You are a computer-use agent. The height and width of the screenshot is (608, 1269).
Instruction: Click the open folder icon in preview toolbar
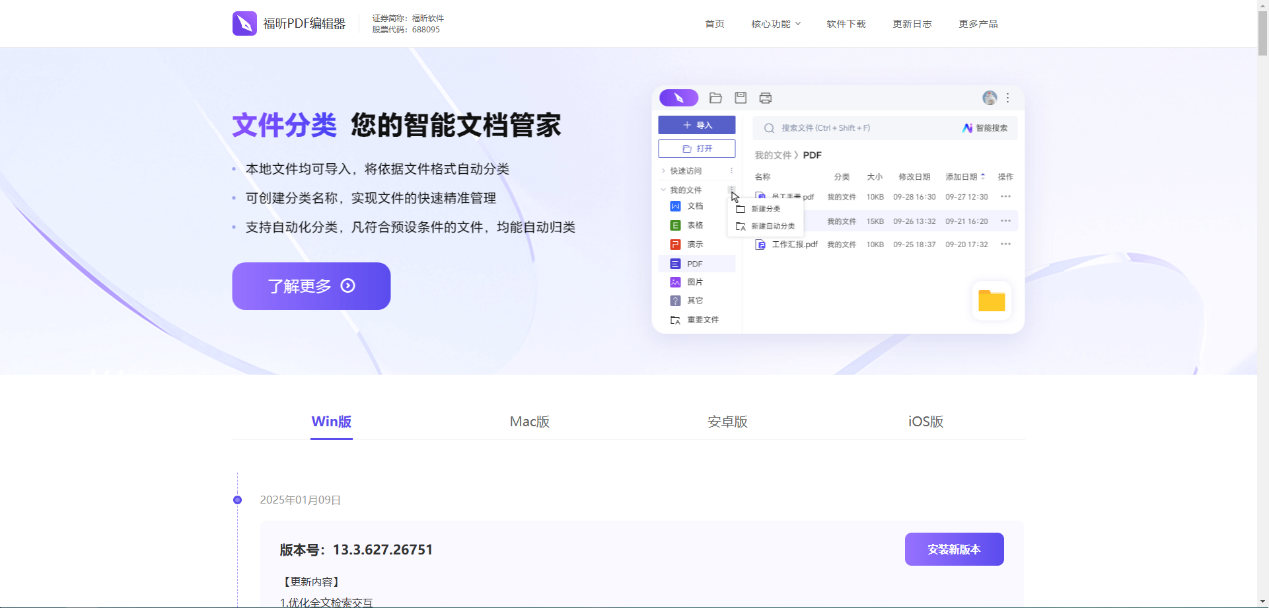pyautogui.click(x=715, y=98)
